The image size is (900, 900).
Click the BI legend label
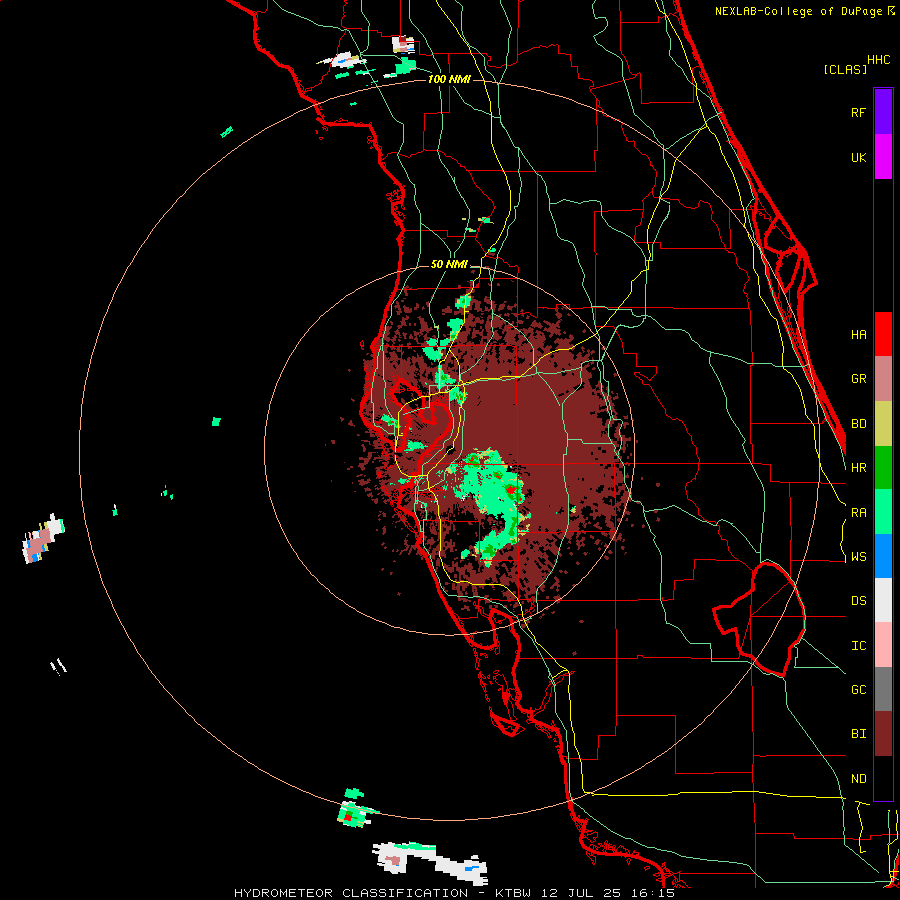click(x=858, y=734)
